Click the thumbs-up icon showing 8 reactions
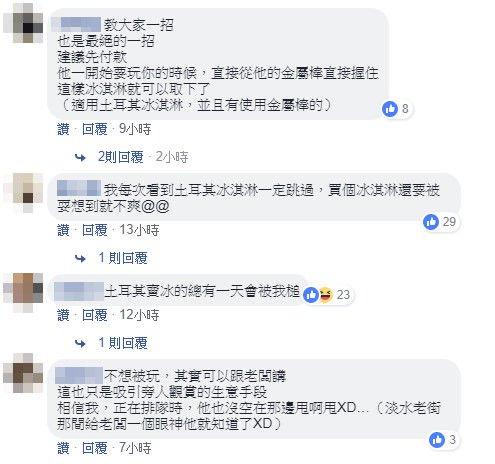This screenshot has width=495, height=464. (x=390, y=109)
